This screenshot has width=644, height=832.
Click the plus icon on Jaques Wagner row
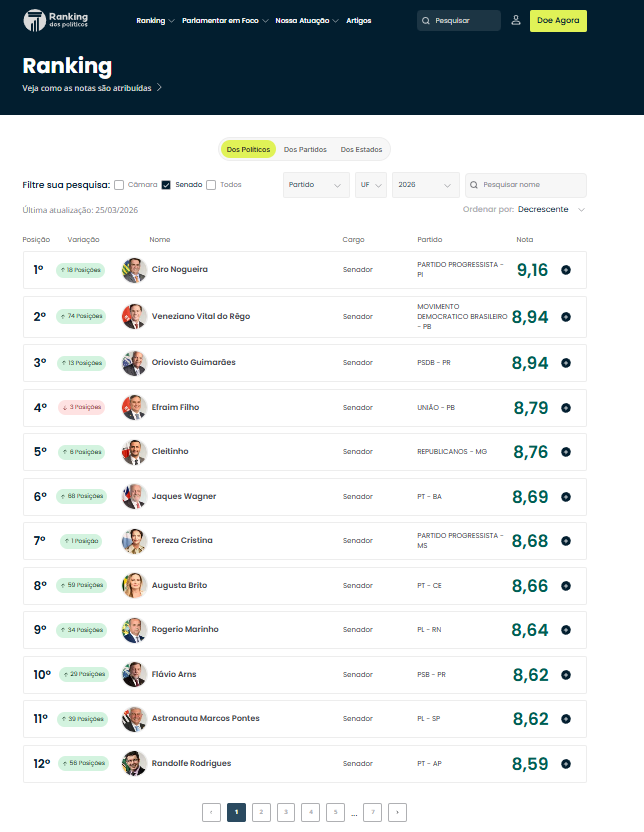[566, 497]
